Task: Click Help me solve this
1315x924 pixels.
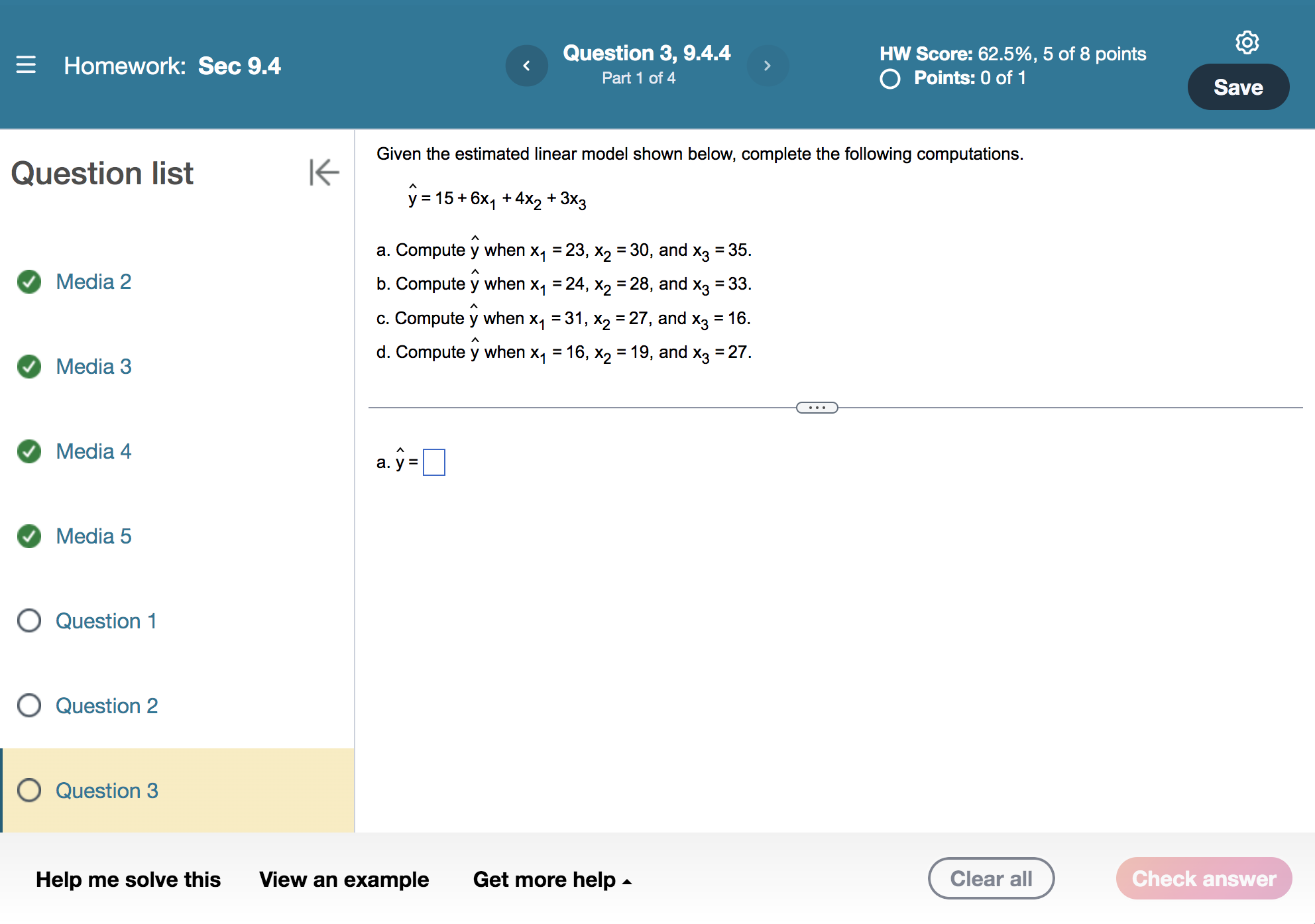Action: (128, 880)
